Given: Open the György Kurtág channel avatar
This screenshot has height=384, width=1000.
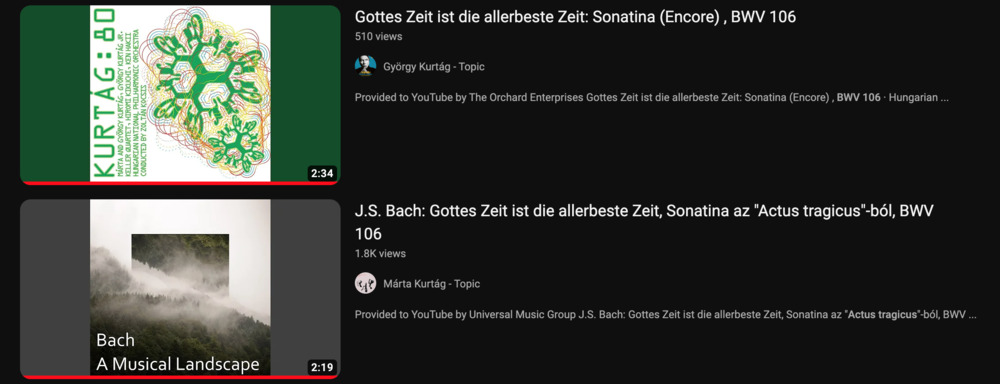Looking at the screenshot, I should tap(365, 66).
